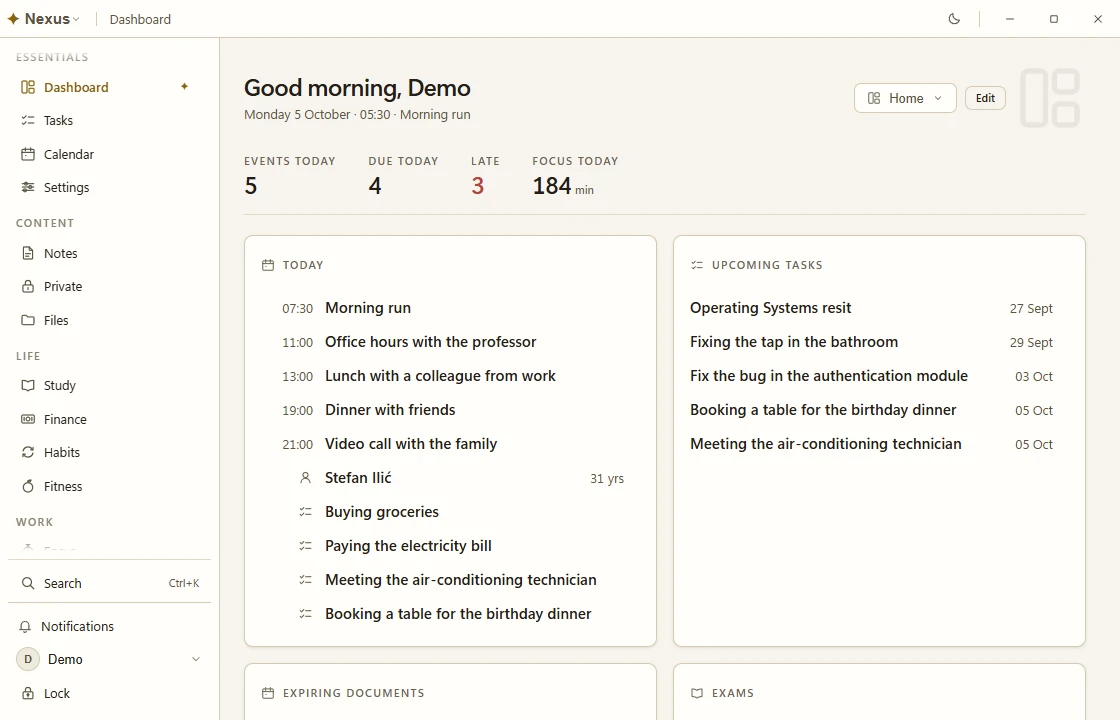The image size is (1120, 720).
Task: Open the Files folder icon
Action: [28, 320]
